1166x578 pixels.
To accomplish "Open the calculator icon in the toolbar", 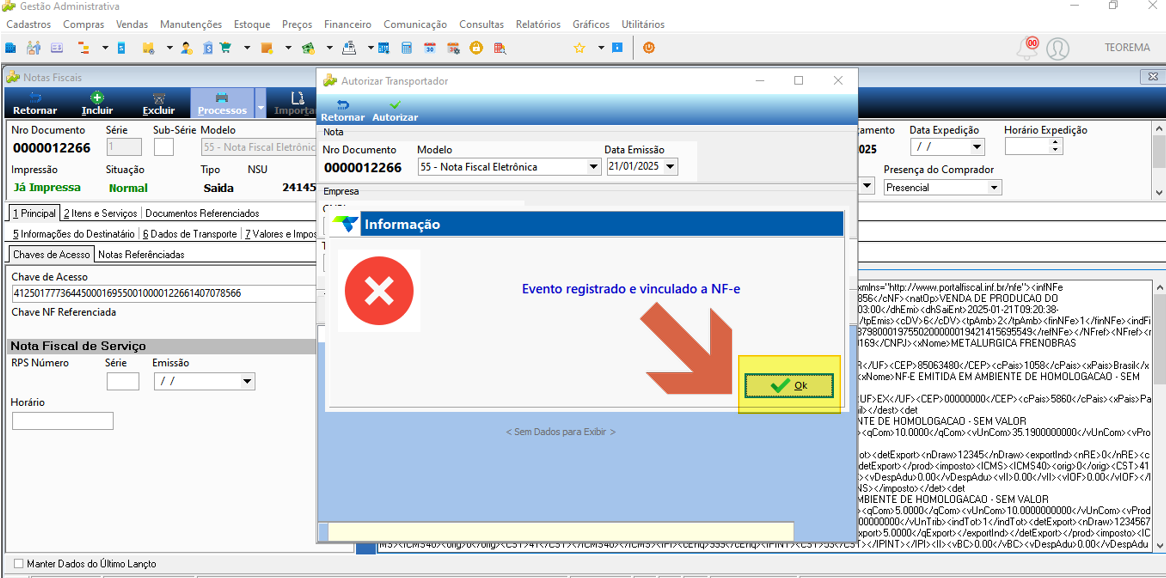I will (406, 48).
